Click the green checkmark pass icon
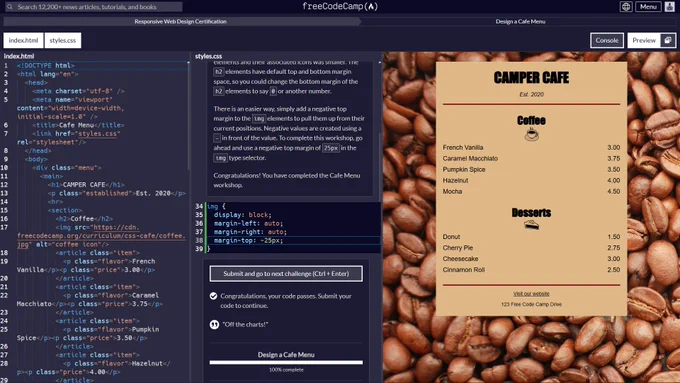 pos(213,296)
